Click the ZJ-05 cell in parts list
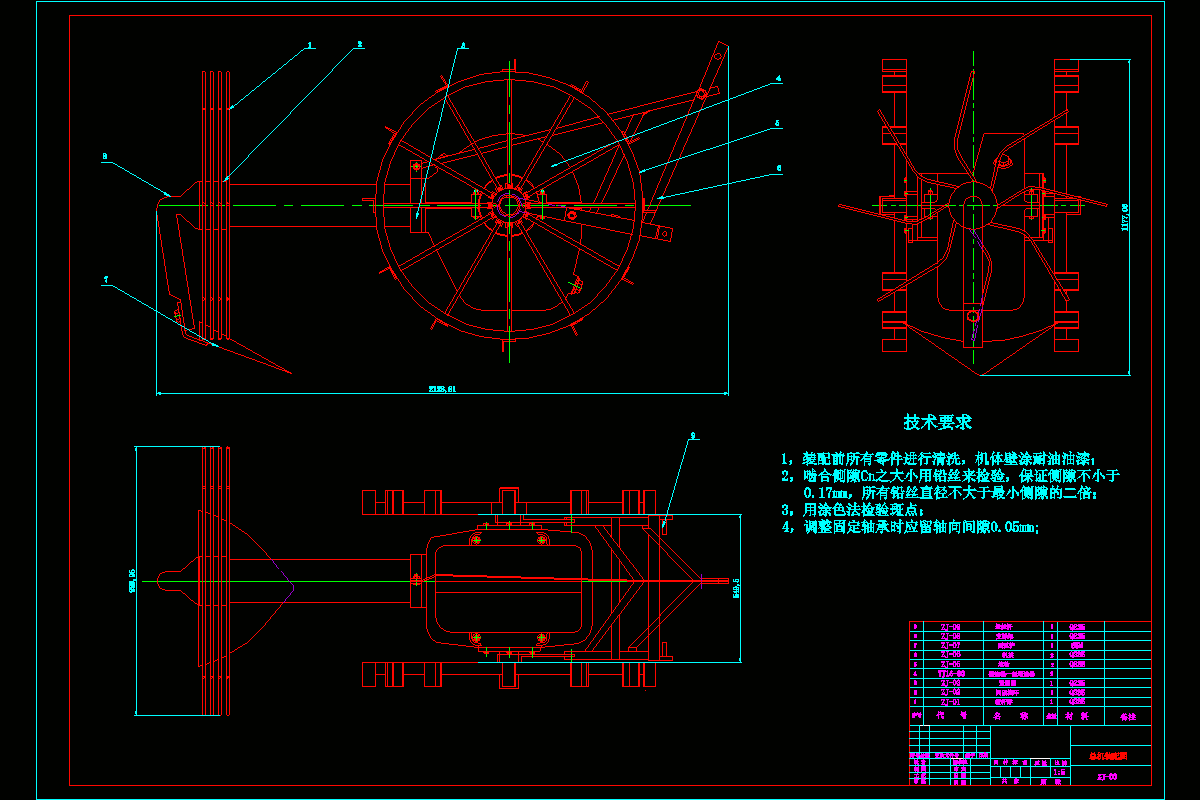 tap(951, 664)
